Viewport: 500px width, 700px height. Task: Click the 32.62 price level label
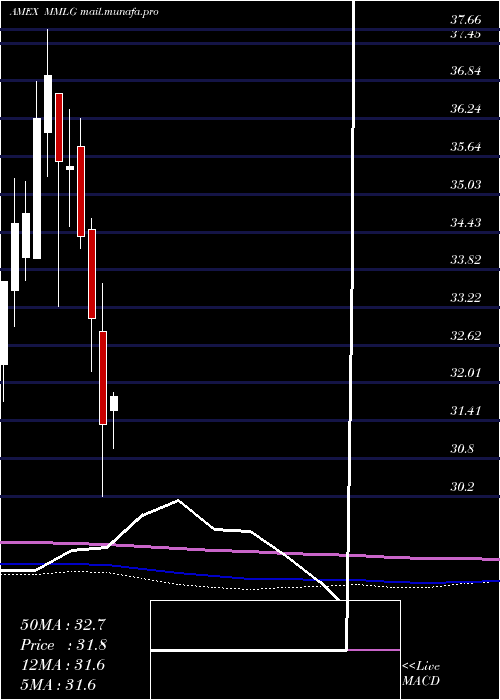pyautogui.click(x=466, y=336)
